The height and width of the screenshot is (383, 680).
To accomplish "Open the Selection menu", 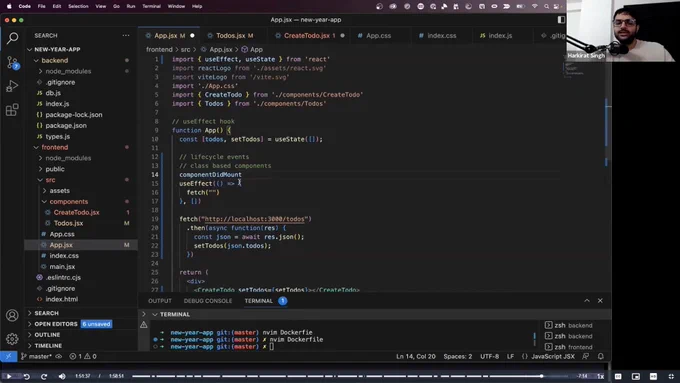I will (x=78, y=7).
